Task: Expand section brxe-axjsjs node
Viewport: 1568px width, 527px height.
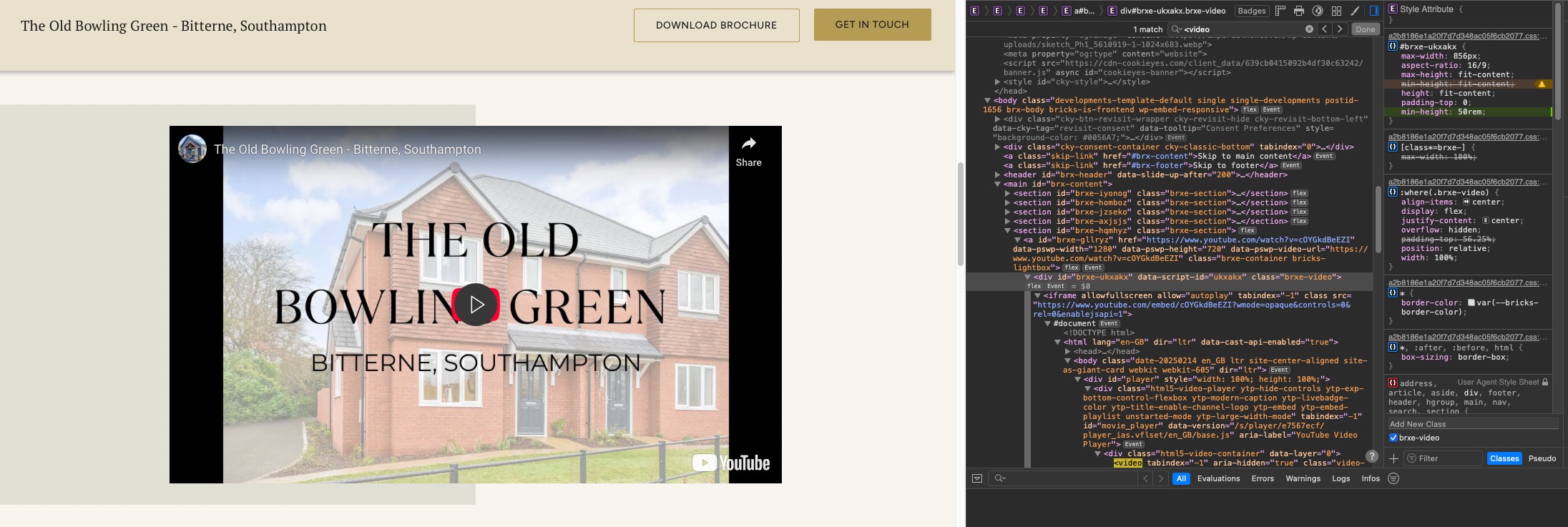Action: (x=1007, y=222)
